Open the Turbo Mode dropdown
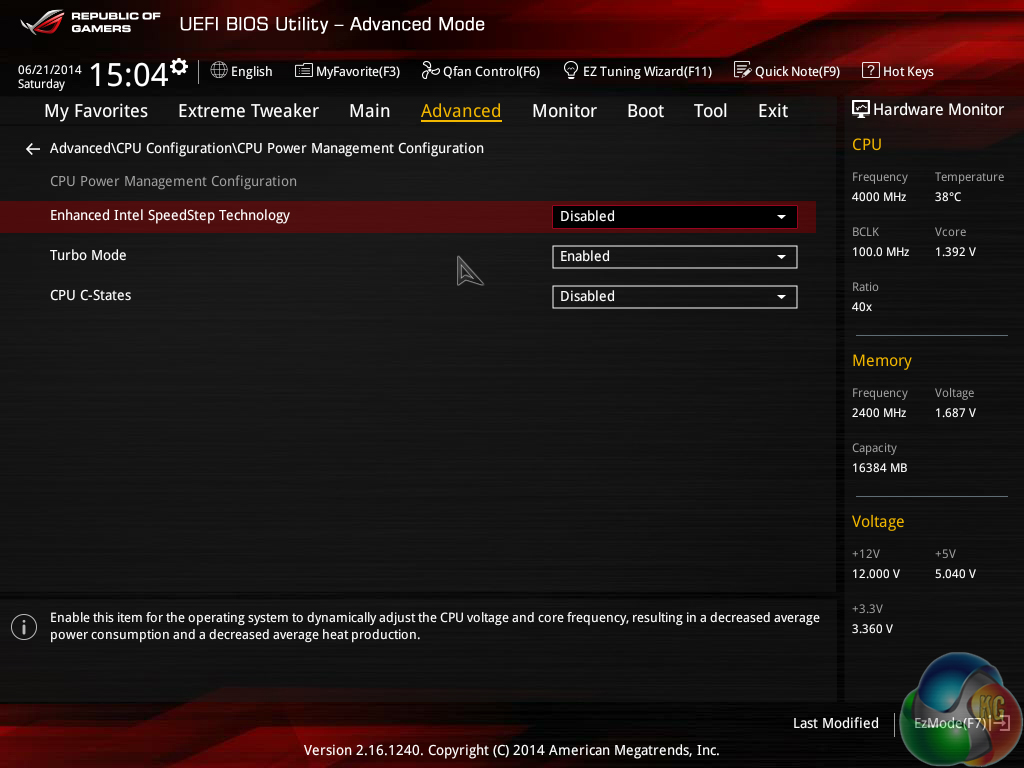This screenshot has width=1024, height=768. pos(675,257)
